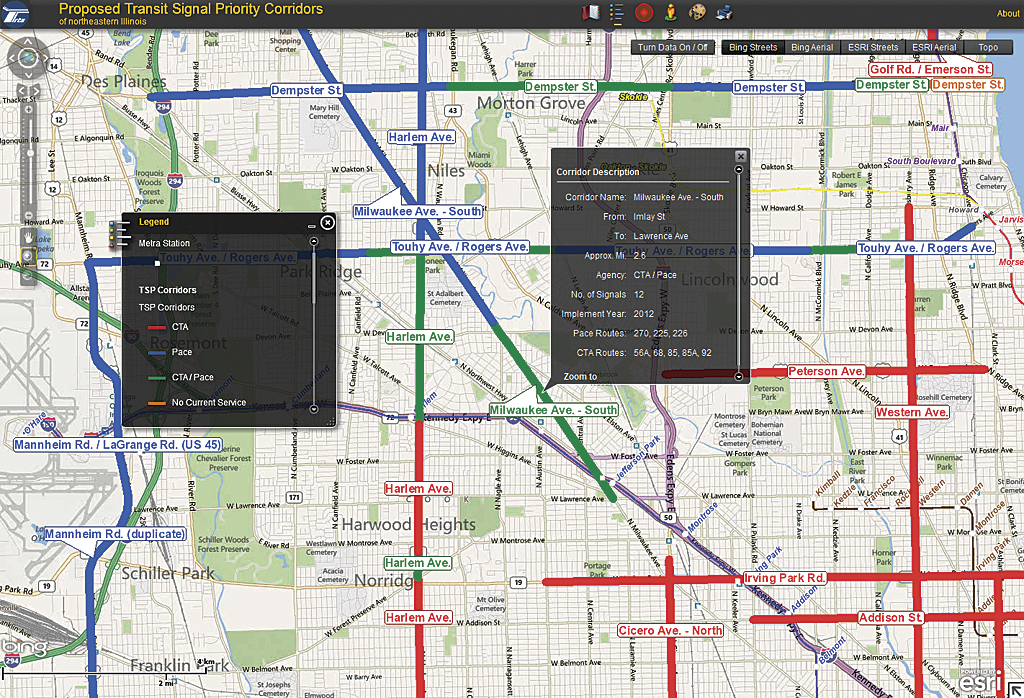Click the Dempster St. label near Des Plaines
The height and width of the screenshot is (698, 1024).
306,90
